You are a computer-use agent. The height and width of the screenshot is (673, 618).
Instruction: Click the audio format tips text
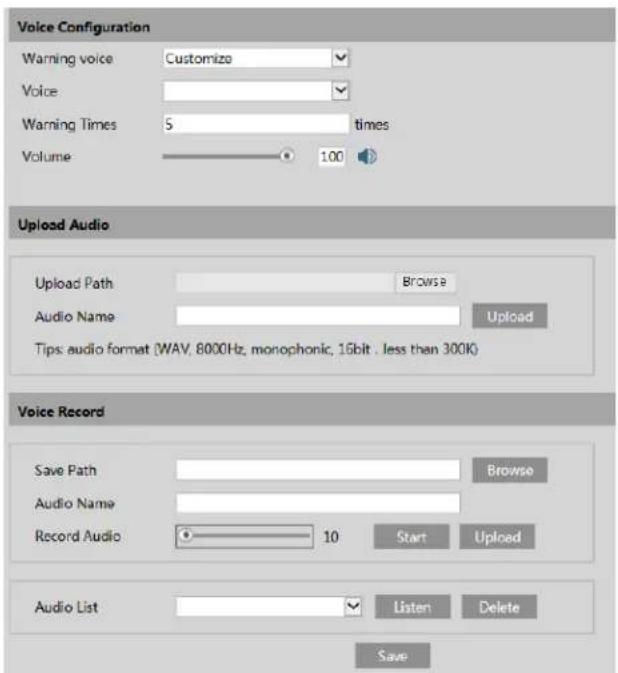256,349
